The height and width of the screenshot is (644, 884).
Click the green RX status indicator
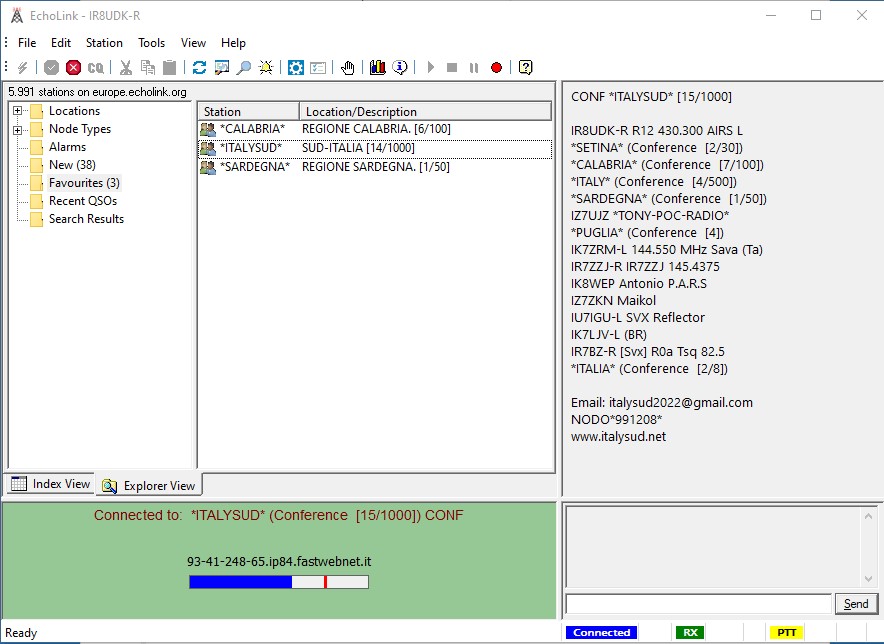(x=691, y=633)
